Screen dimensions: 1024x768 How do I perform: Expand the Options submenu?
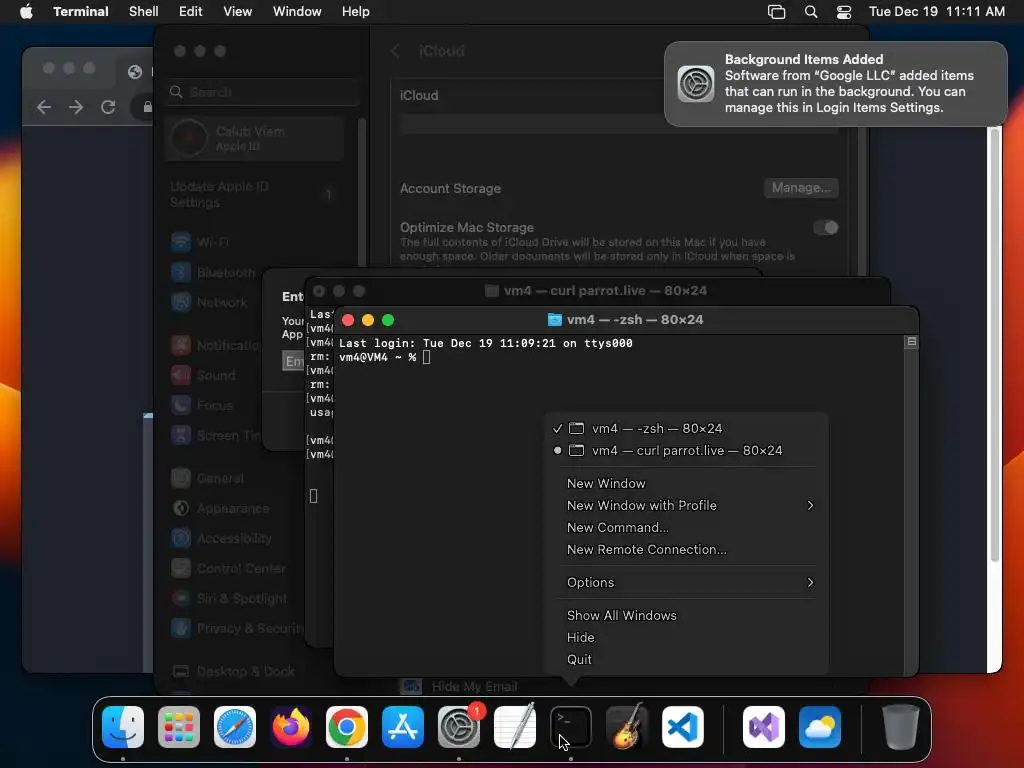click(x=686, y=583)
